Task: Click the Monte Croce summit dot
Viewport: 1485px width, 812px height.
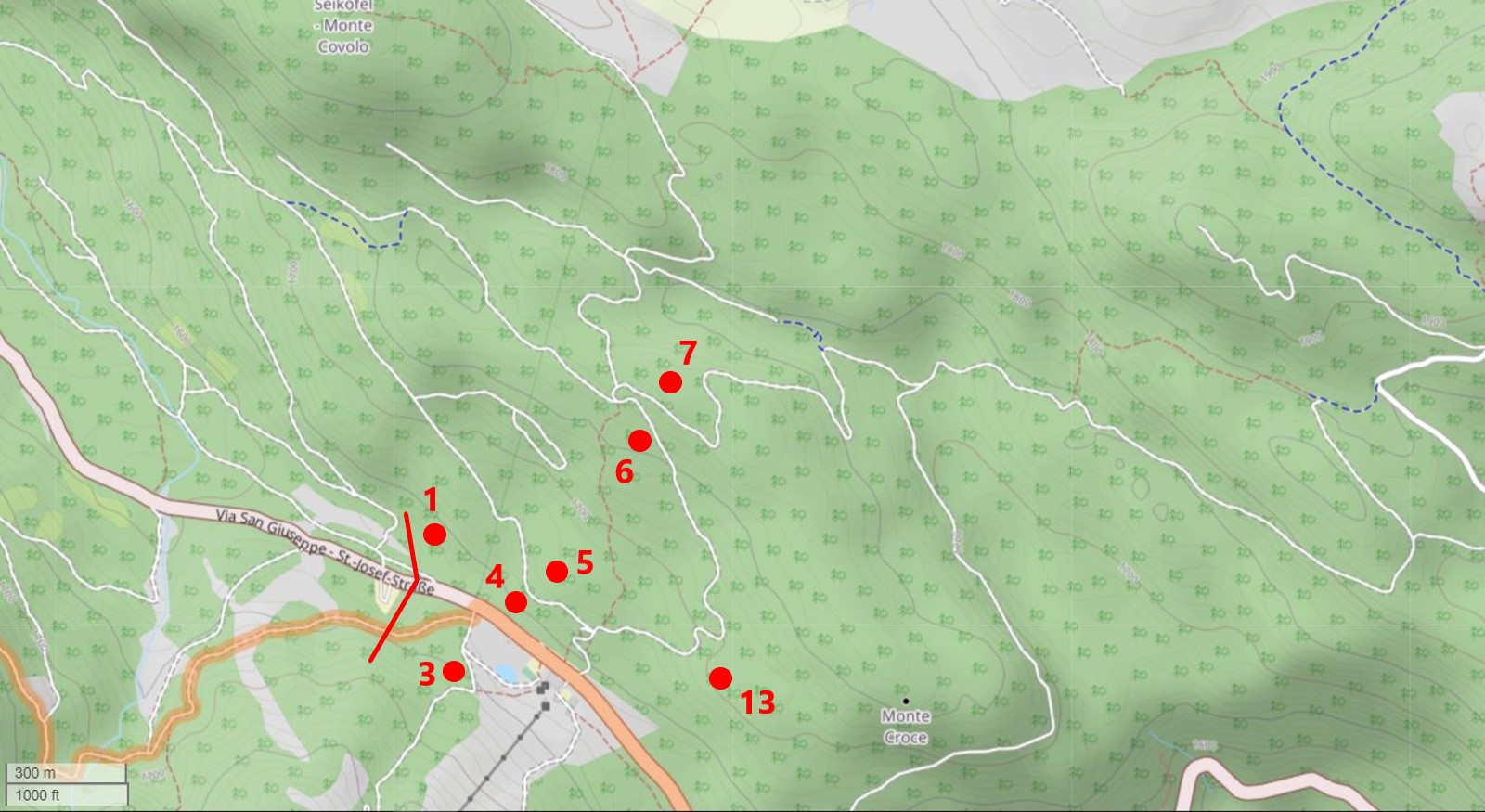Action: (x=905, y=701)
